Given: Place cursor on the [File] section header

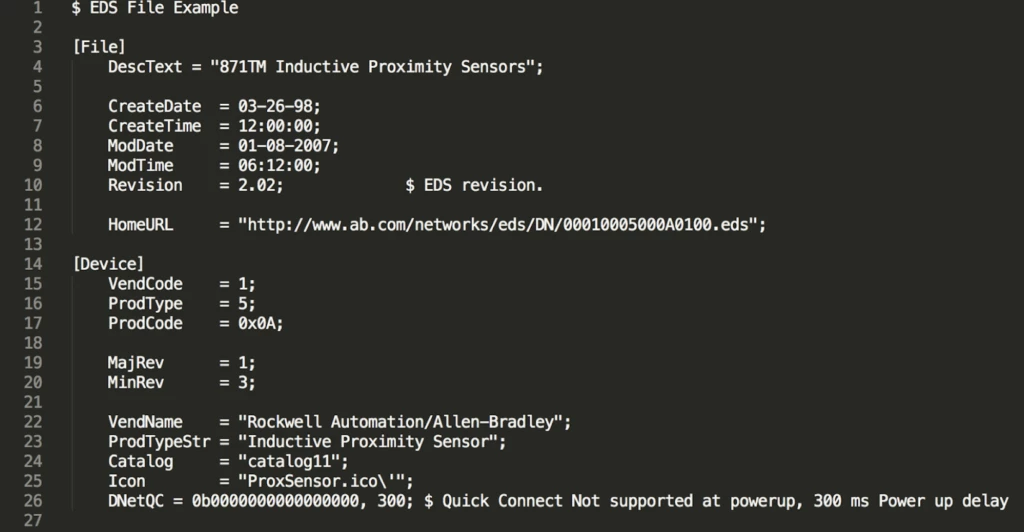Looking at the screenshot, I should click(99, 46).
